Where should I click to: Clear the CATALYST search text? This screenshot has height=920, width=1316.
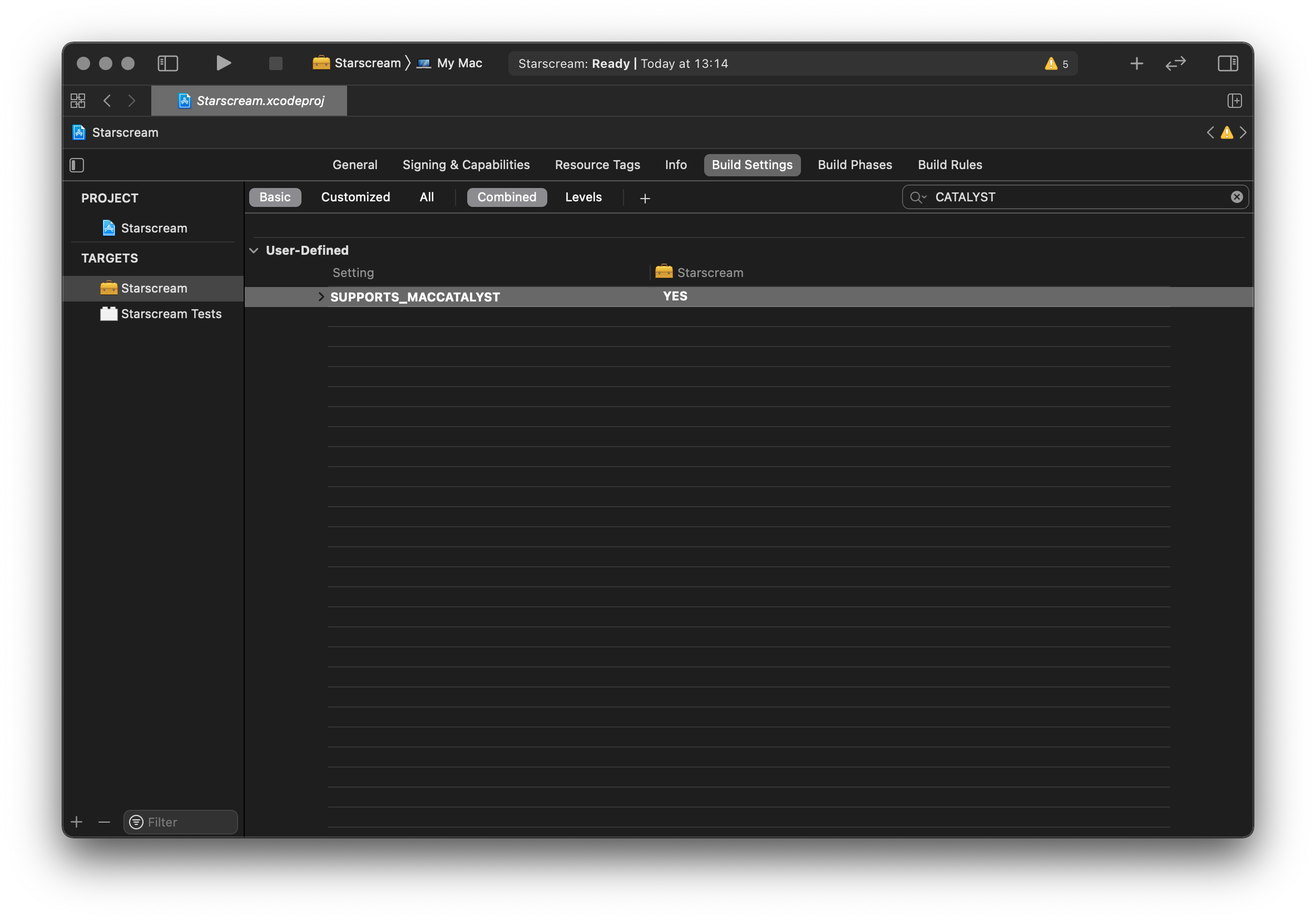coord(1236,197)
